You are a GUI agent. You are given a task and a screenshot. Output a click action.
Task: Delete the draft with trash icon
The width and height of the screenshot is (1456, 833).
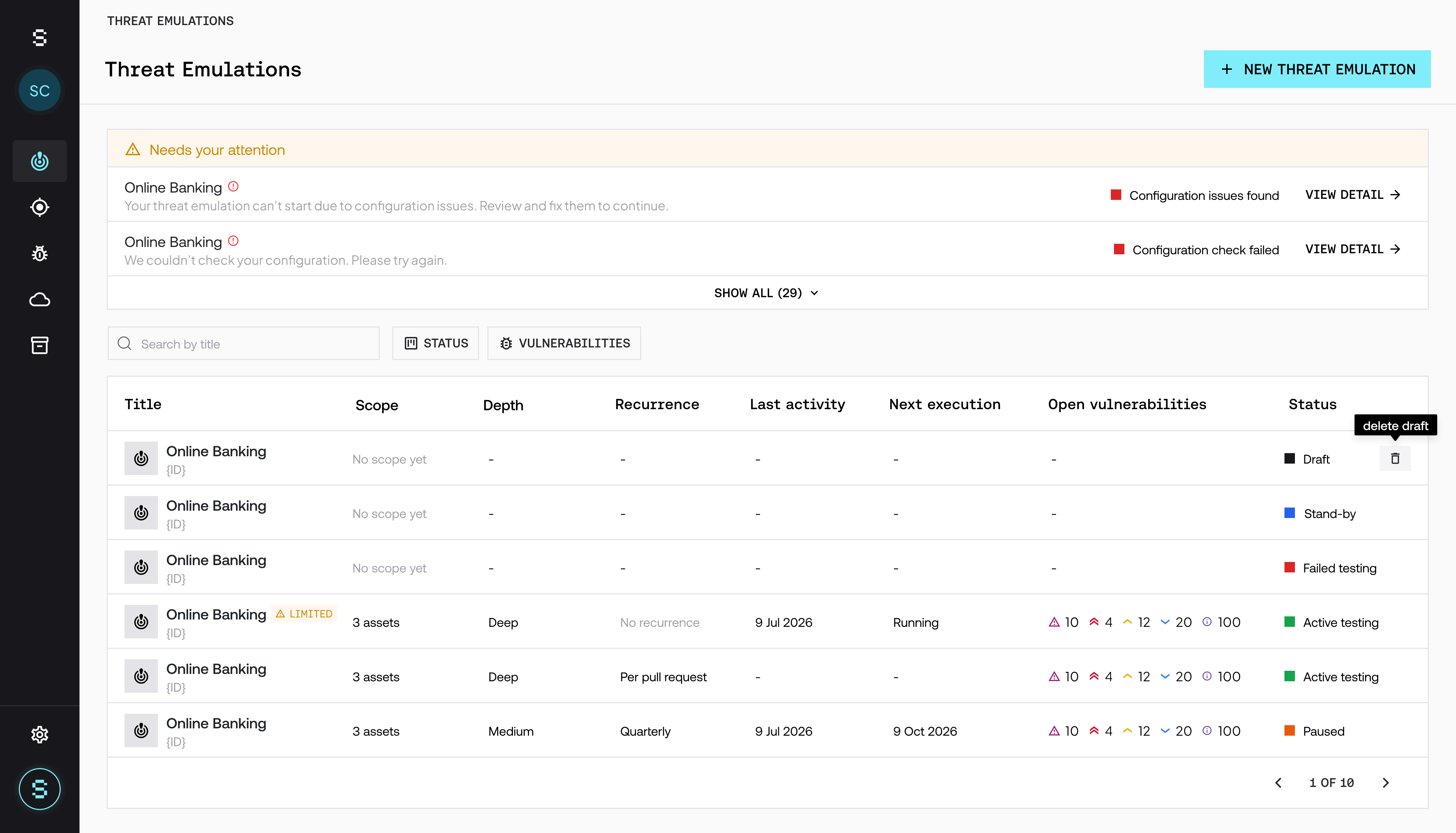(1395, 458)
